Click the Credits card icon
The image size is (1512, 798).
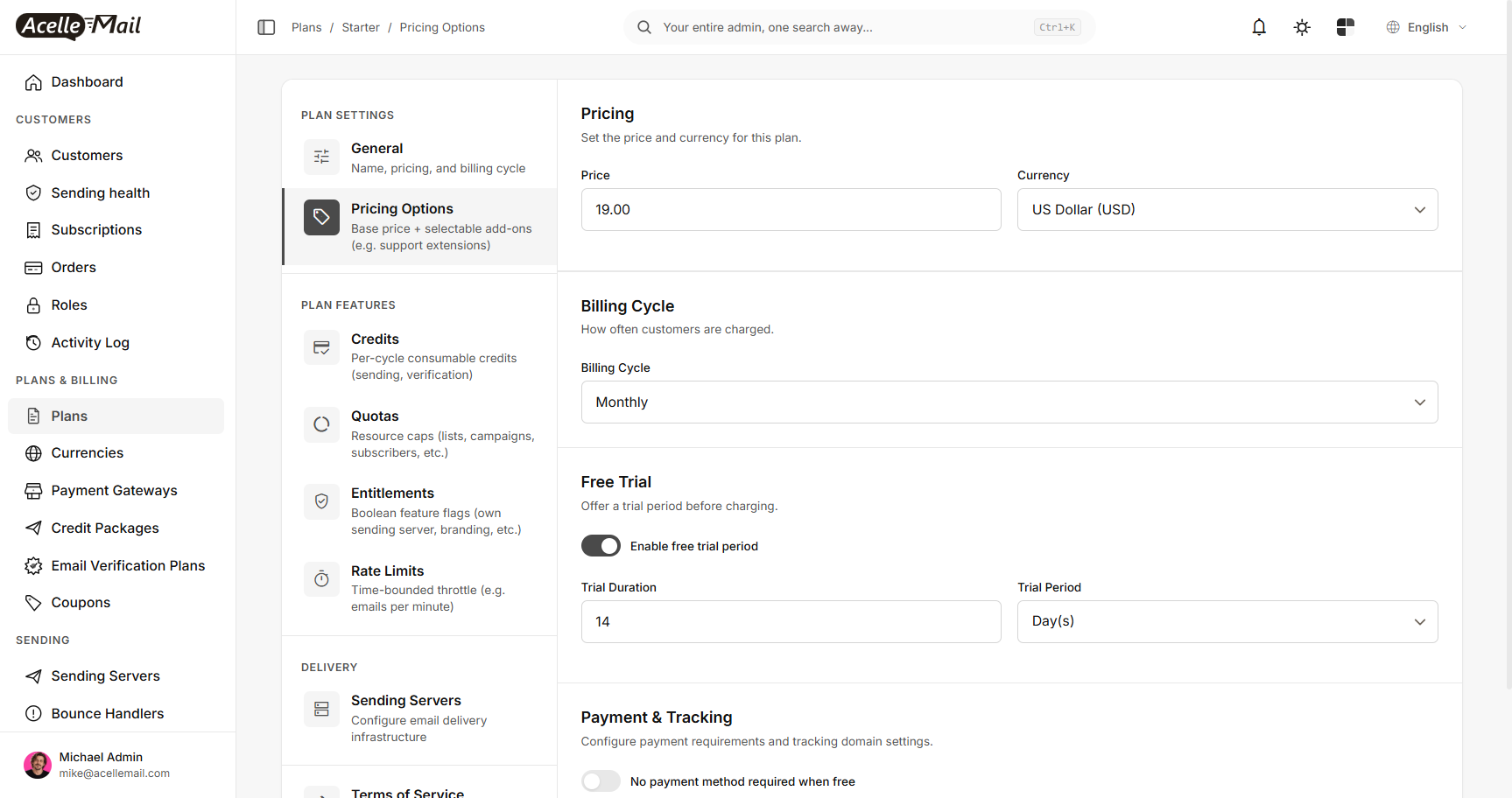321,347
